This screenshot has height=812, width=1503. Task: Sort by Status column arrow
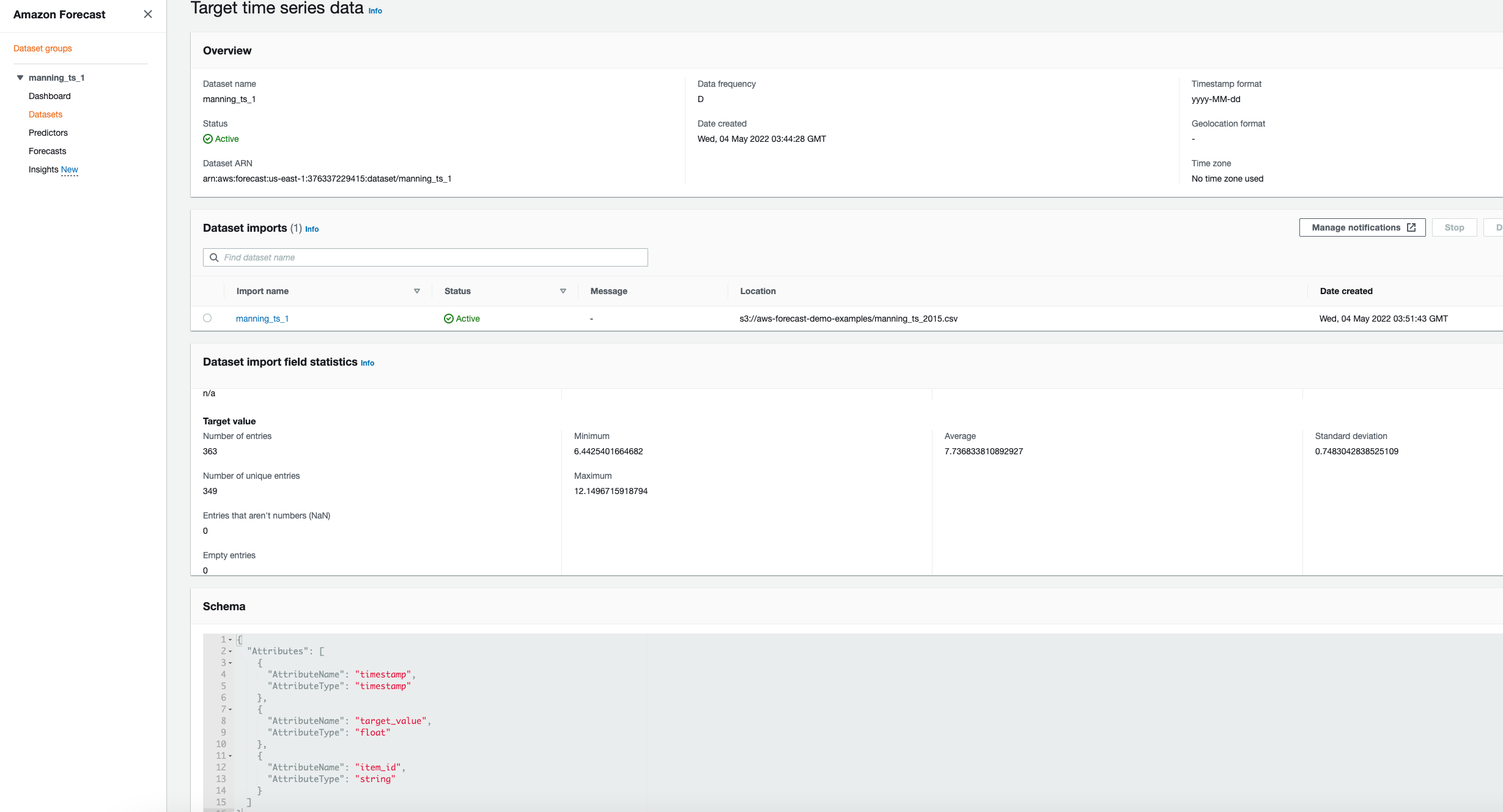point(563,291)
